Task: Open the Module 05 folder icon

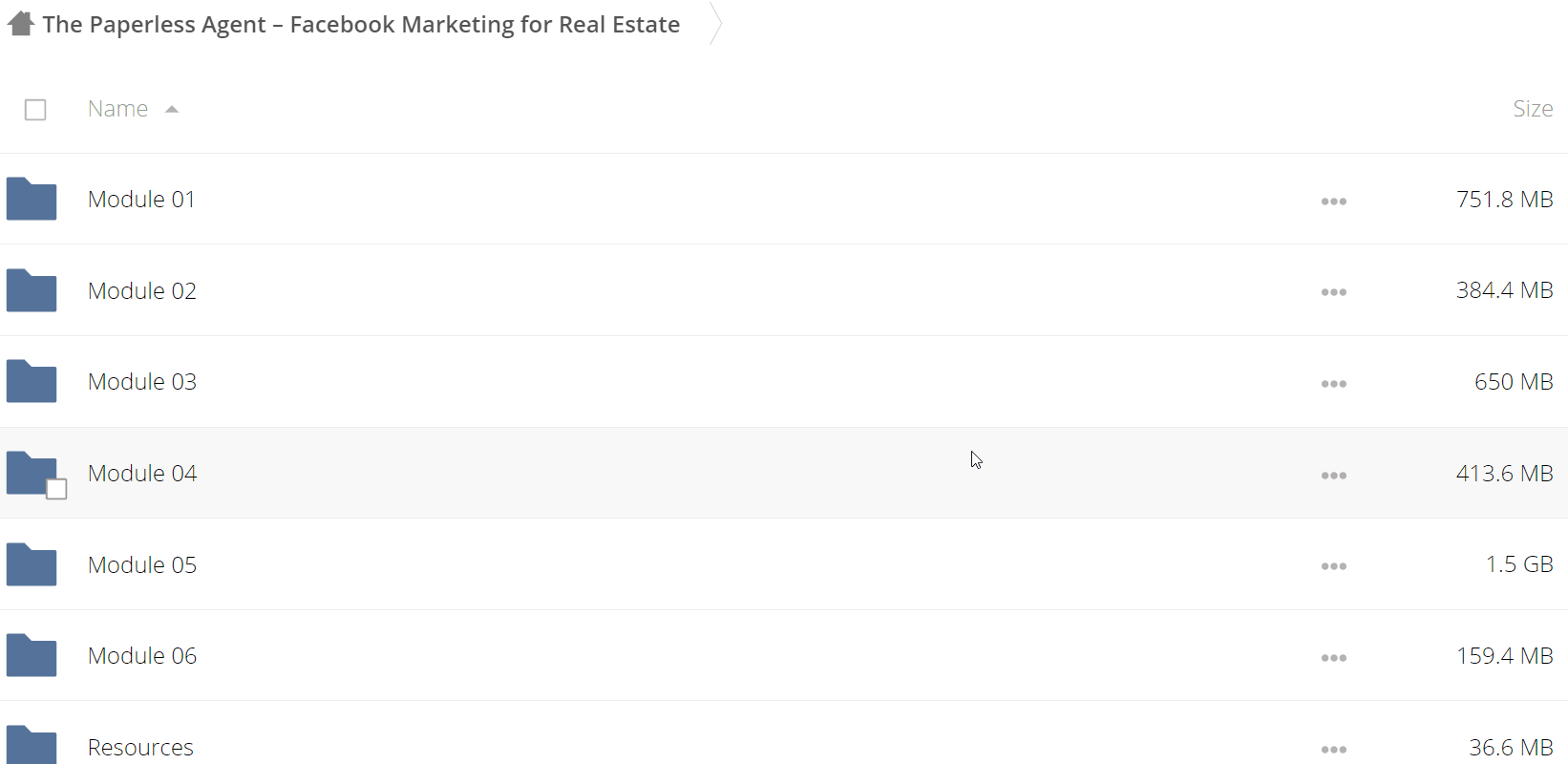Action: point(32,564)
